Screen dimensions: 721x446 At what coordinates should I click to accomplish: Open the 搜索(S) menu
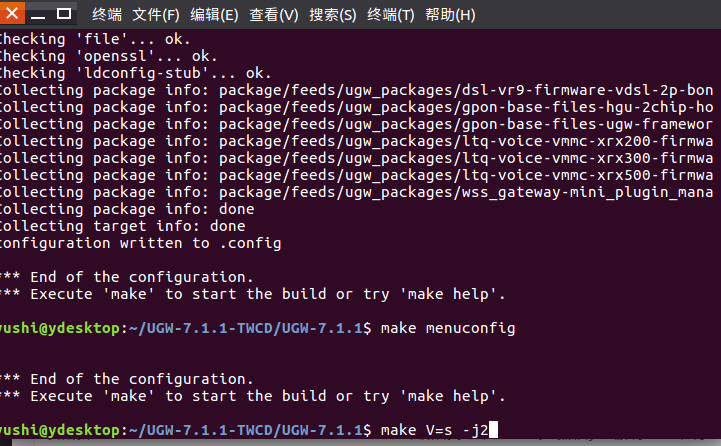tap(332, 15)
